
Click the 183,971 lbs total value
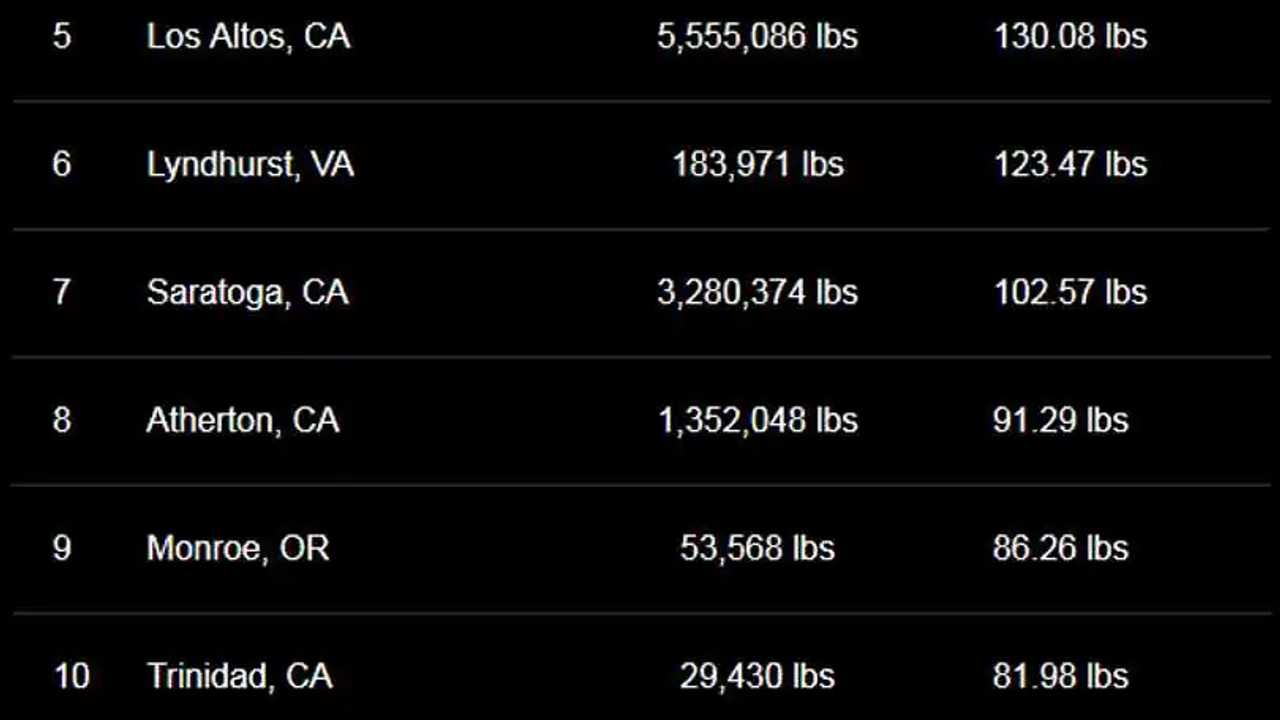tap(758, 165)
